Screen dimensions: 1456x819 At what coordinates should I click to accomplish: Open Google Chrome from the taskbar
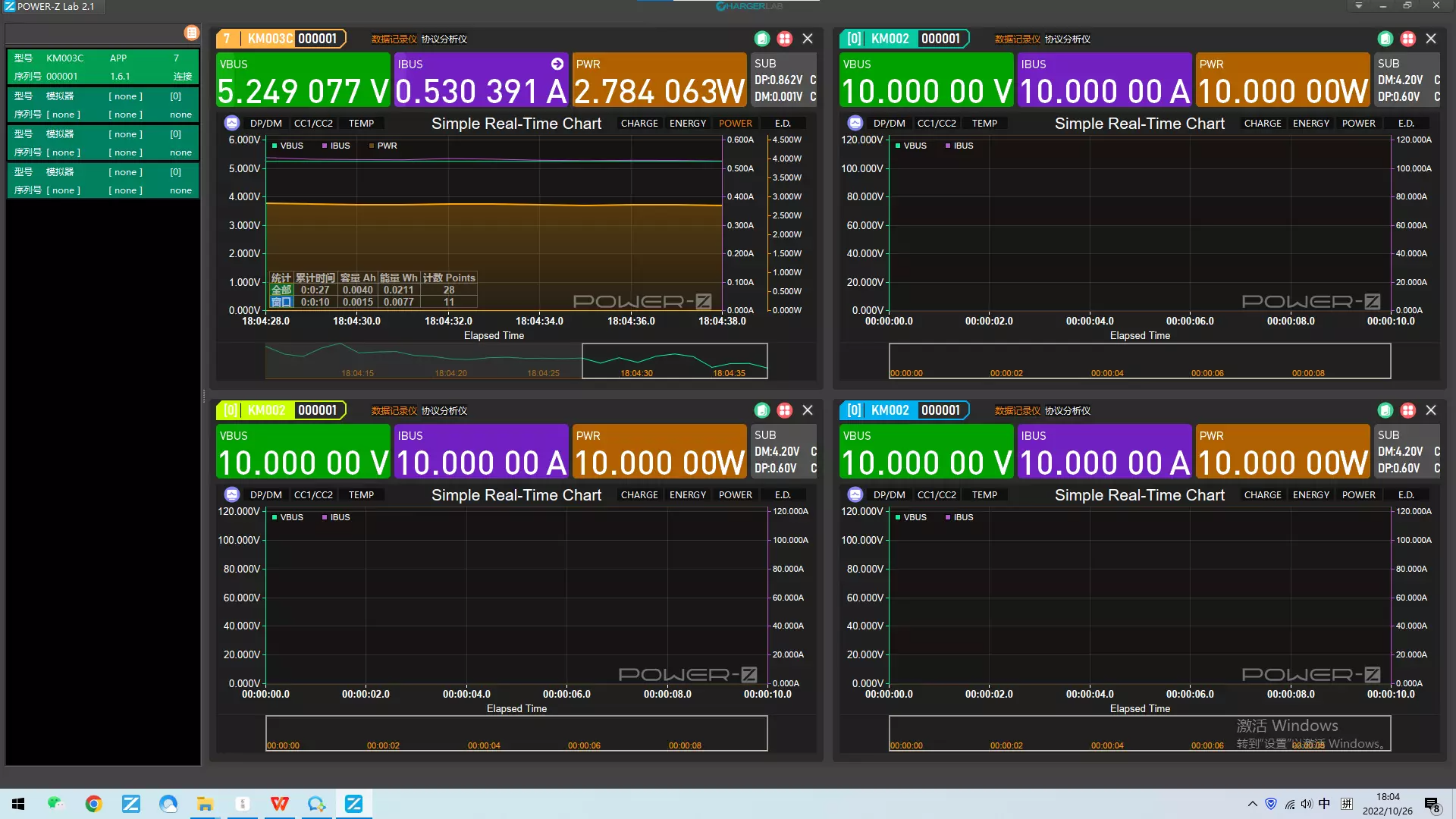[x=93, y=804]
